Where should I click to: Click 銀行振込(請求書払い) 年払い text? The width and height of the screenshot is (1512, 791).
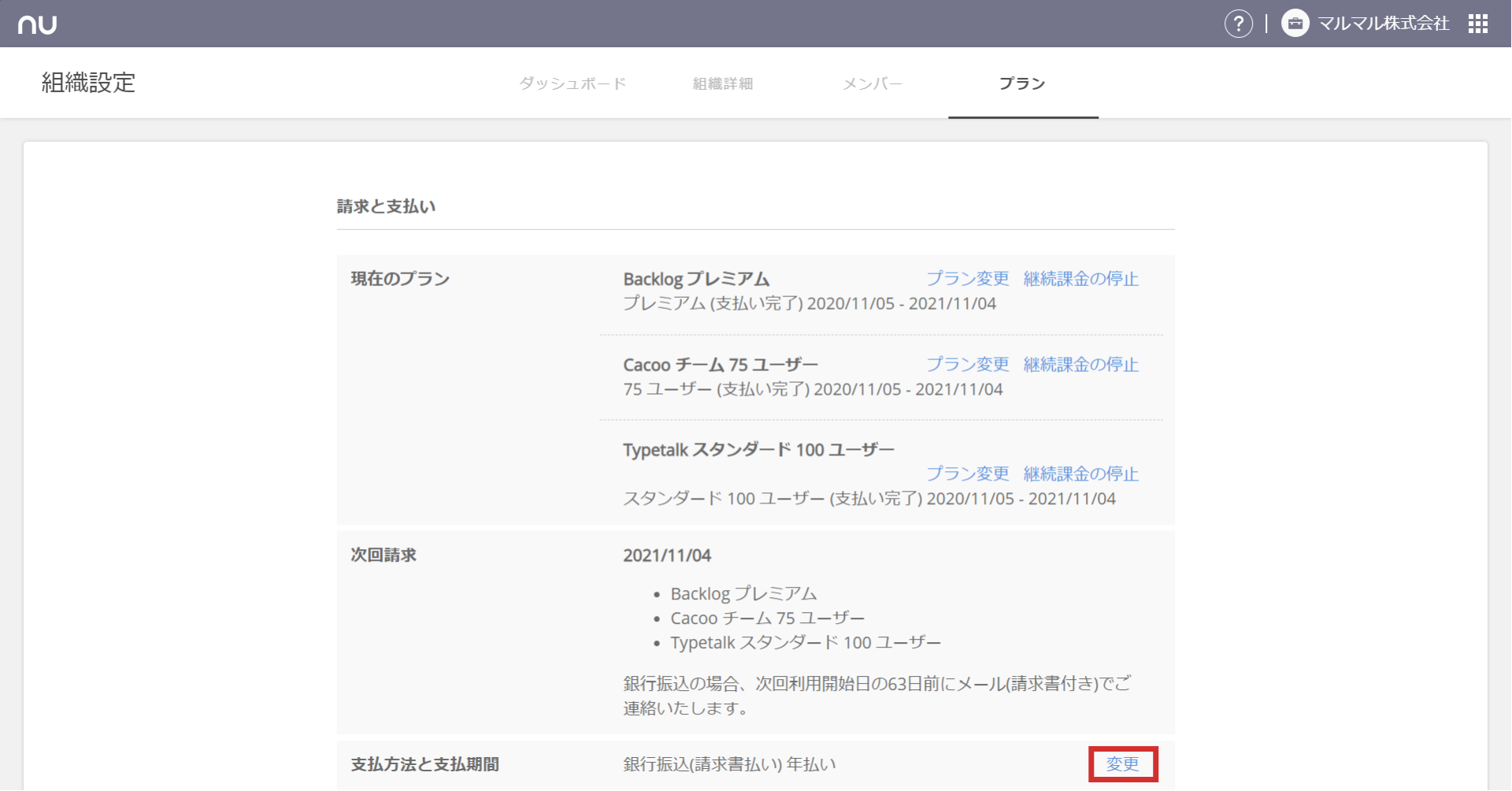[729, 764]
